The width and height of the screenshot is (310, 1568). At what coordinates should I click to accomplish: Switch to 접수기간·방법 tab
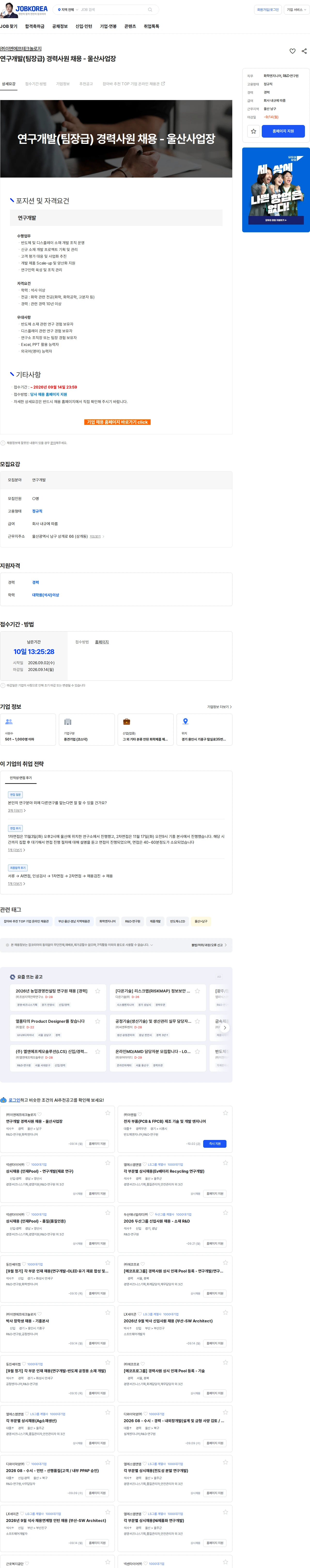point(36,84)
